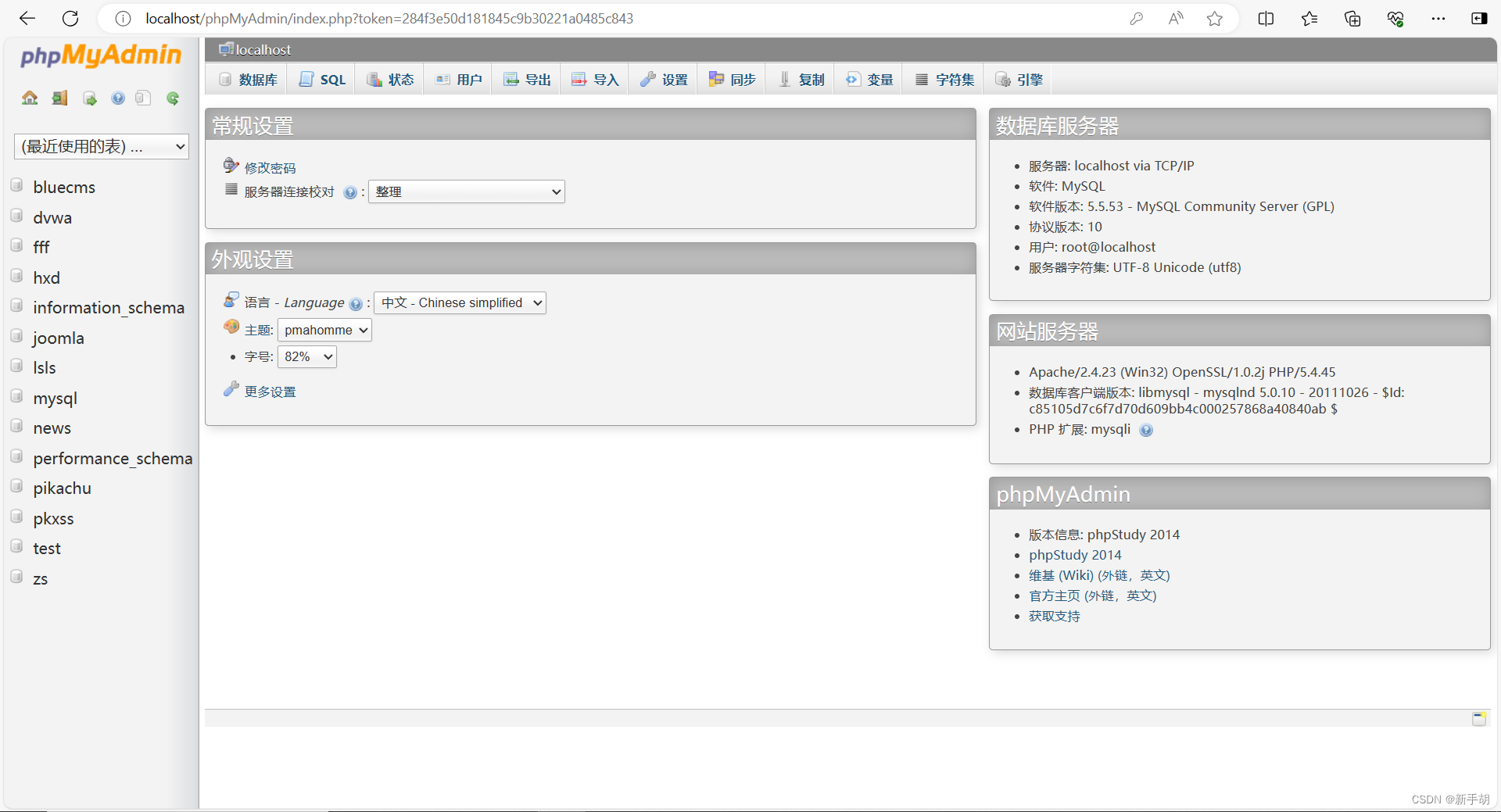Open the query window icon
Screen dimensions: 1501x812
(x=90, y=98)
